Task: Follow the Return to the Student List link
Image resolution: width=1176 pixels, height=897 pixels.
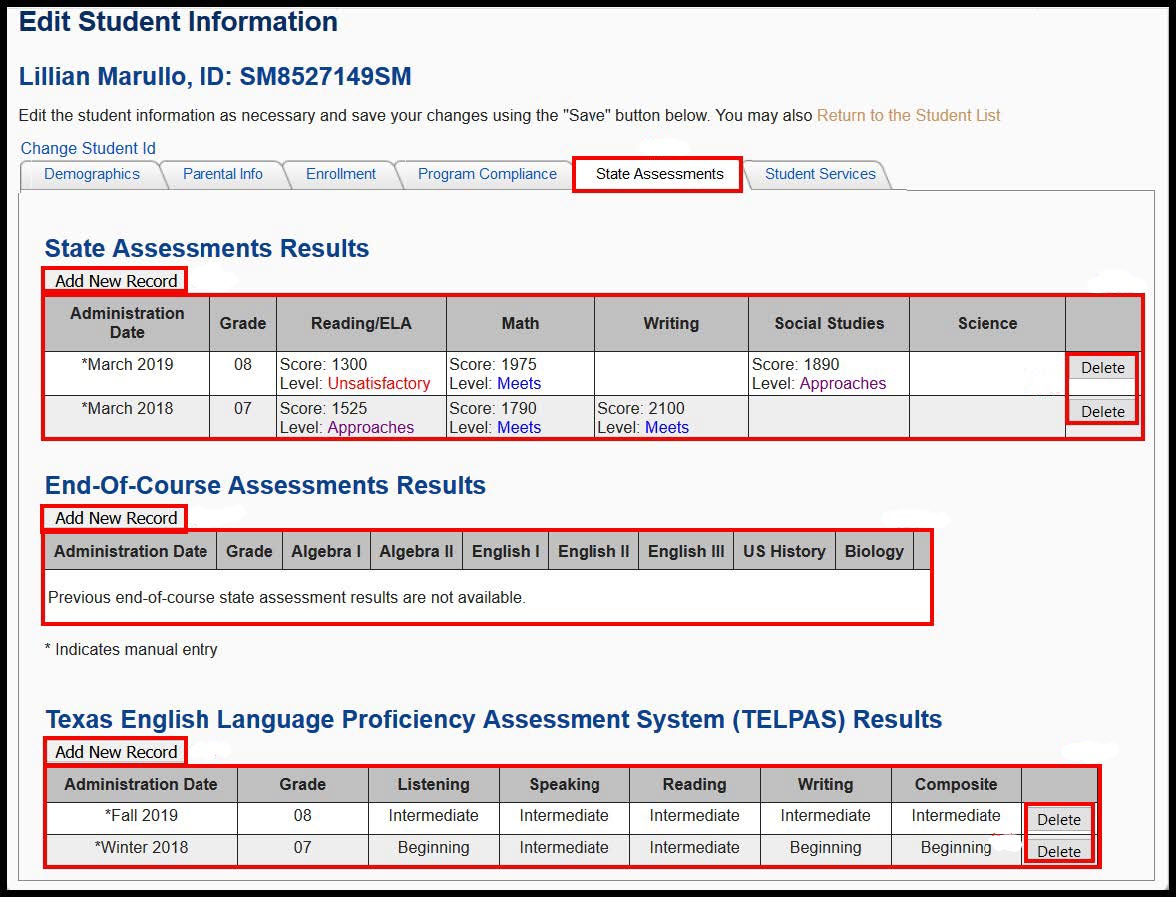Action: coord(907,115)
